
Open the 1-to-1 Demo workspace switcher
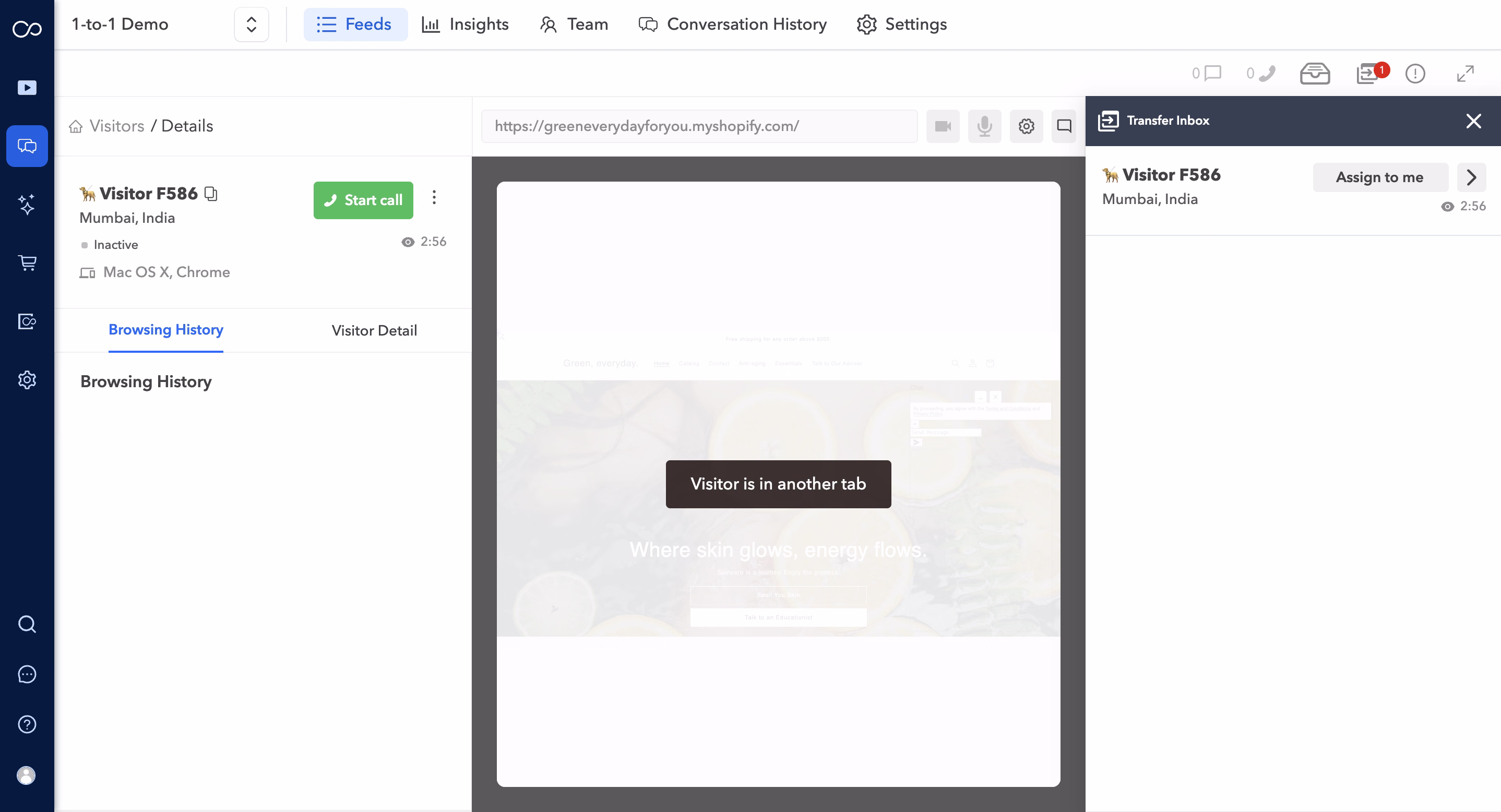pos(251,25)
